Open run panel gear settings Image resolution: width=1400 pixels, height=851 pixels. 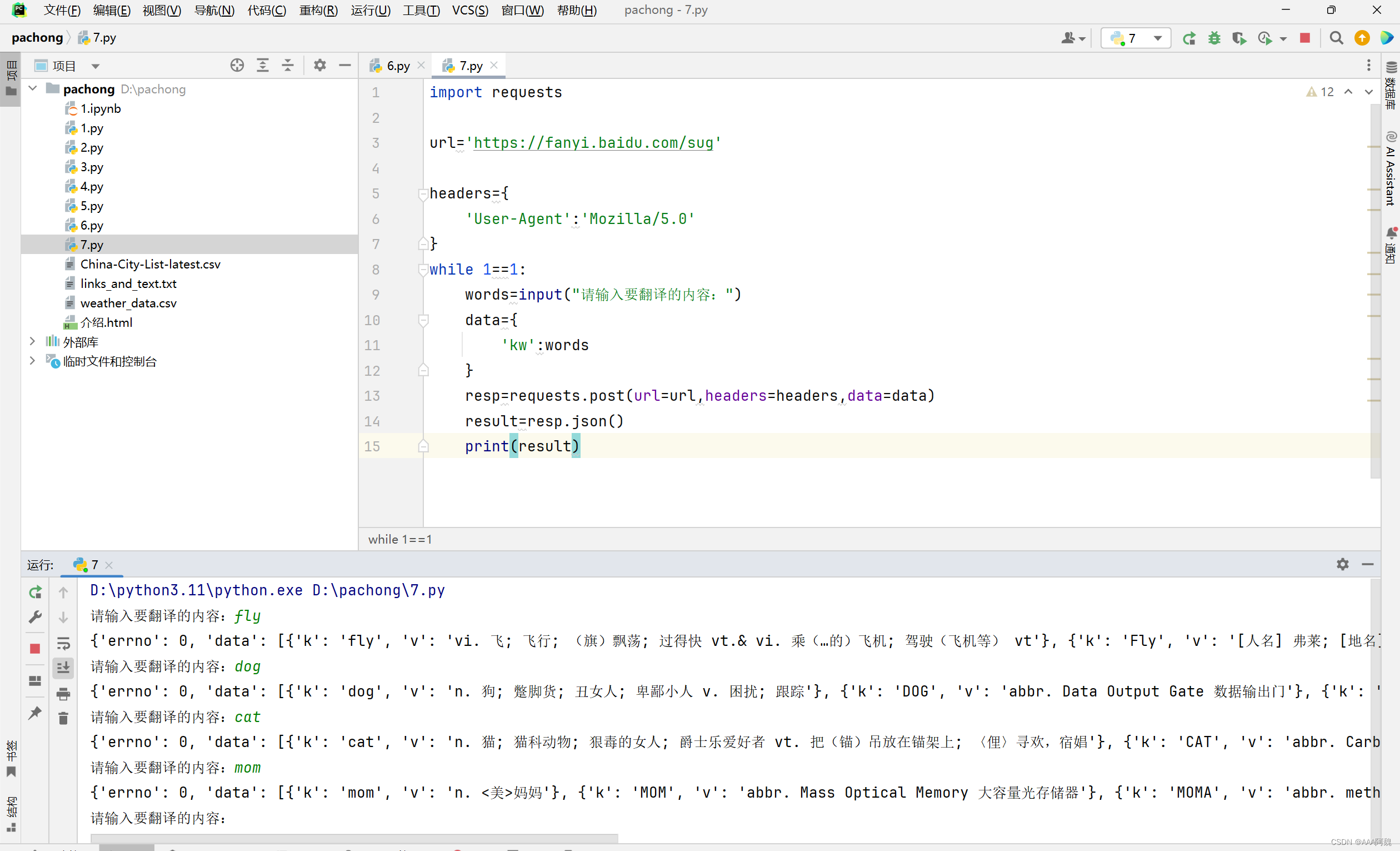[x=1342, y=564]
